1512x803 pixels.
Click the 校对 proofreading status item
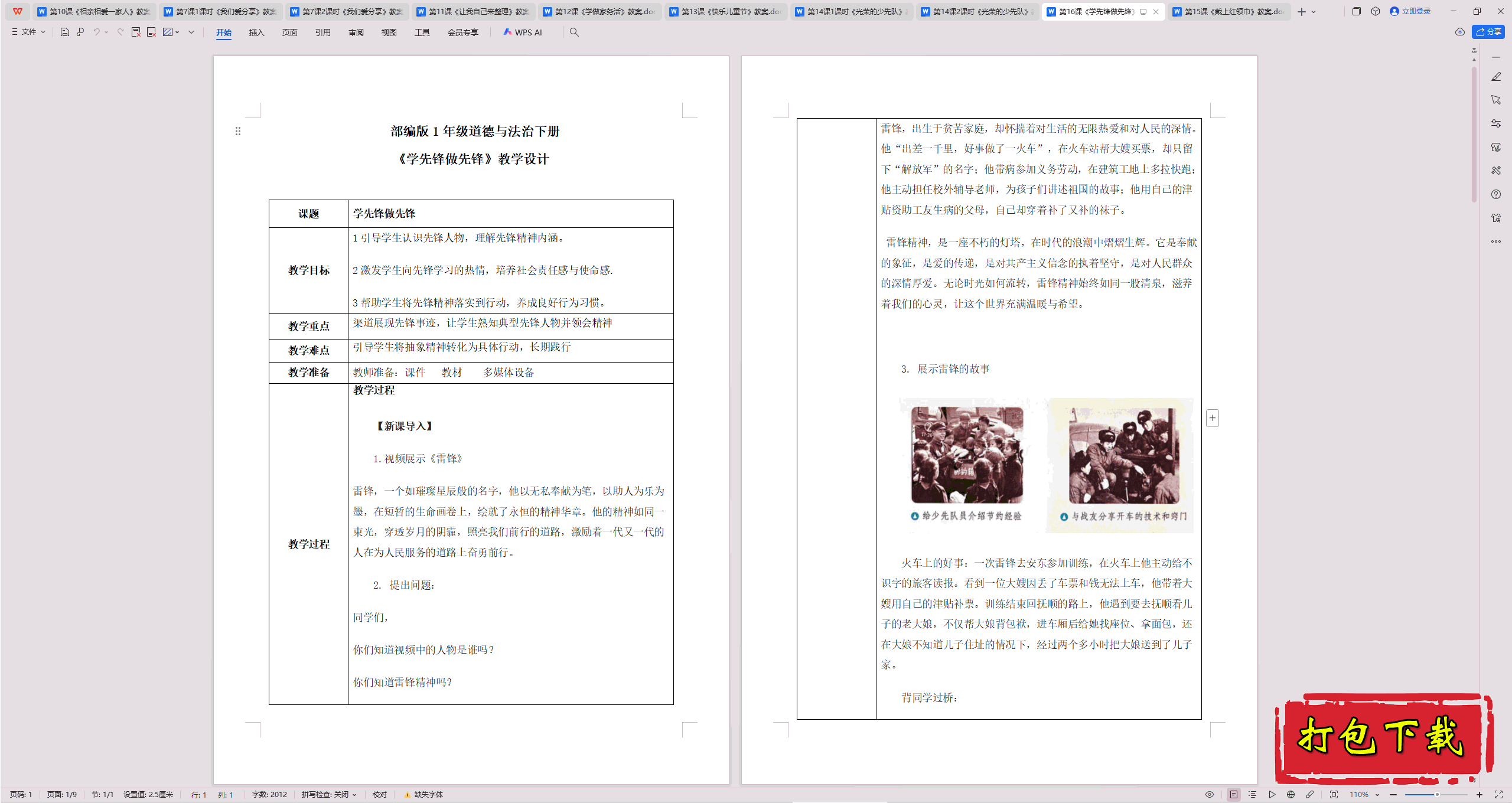(380, 795)
